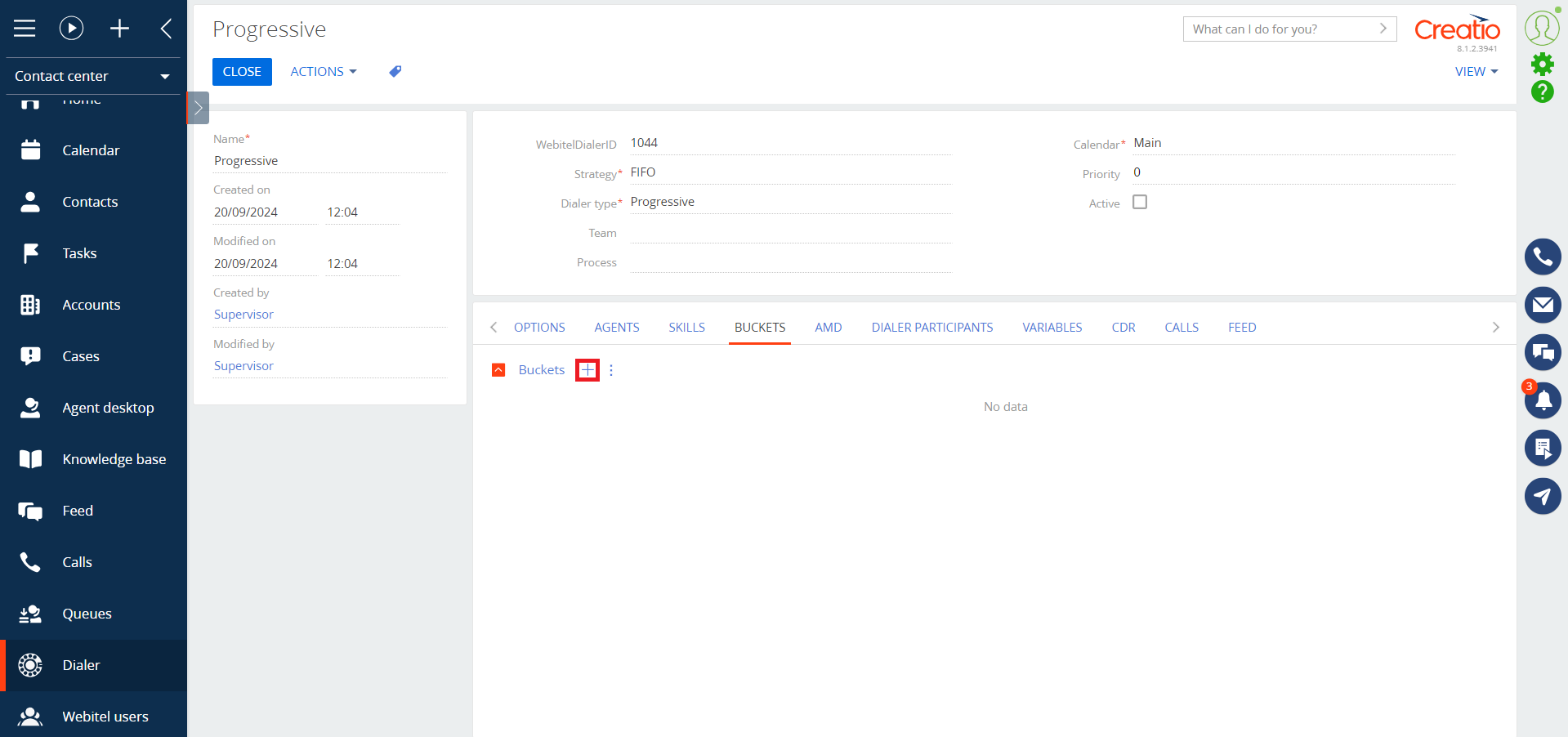The height and width of the screenshot is (737, 1568).
Task: Edit the Priority field
Action: click(x=1293, y=172)
